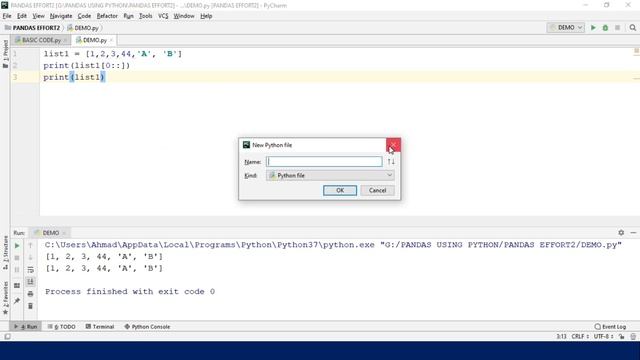The image size is (640, 360).
Task: Run the DEMO configuration from the toolbar
Action: coord(593,27)
